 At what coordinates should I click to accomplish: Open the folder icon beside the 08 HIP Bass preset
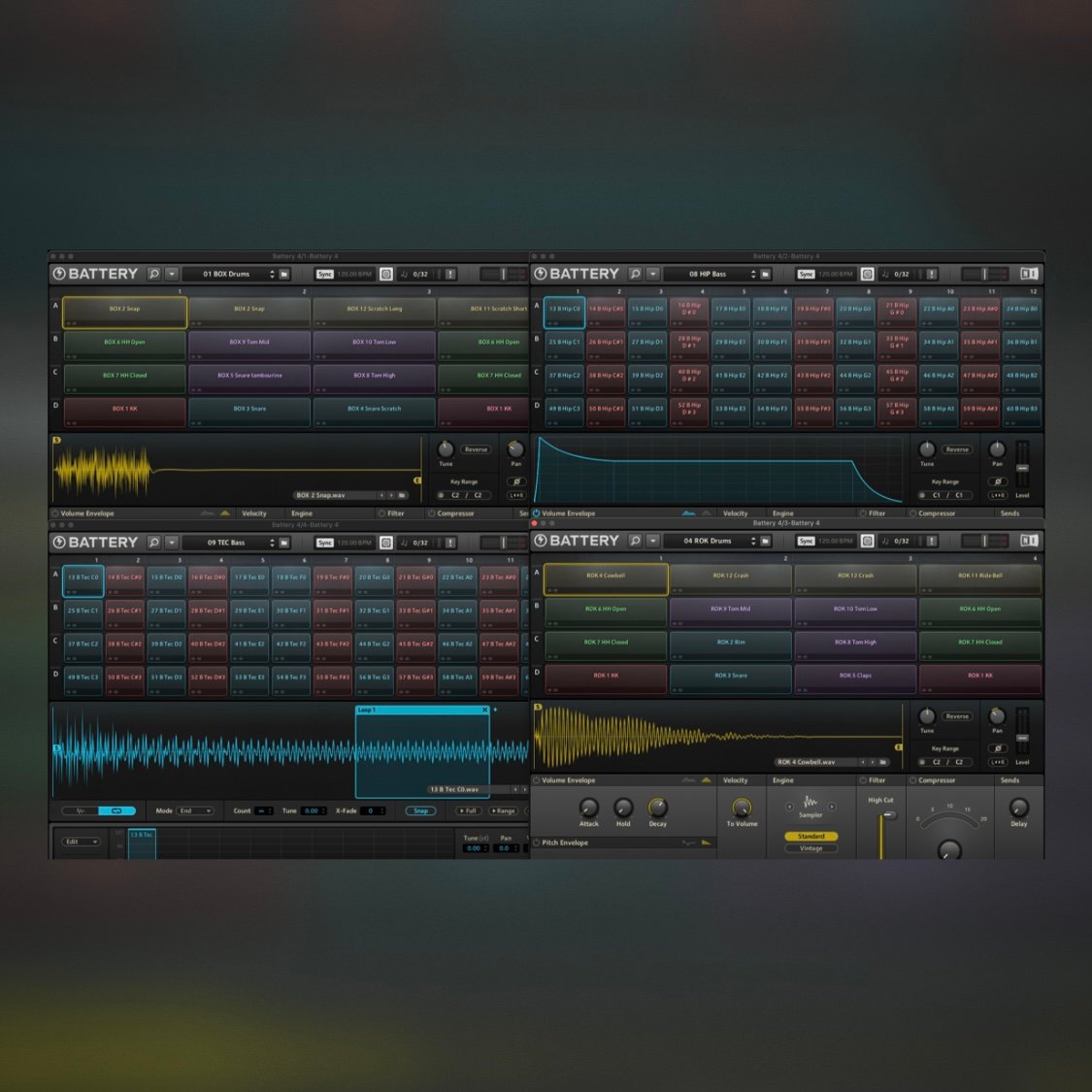[766, 275]
